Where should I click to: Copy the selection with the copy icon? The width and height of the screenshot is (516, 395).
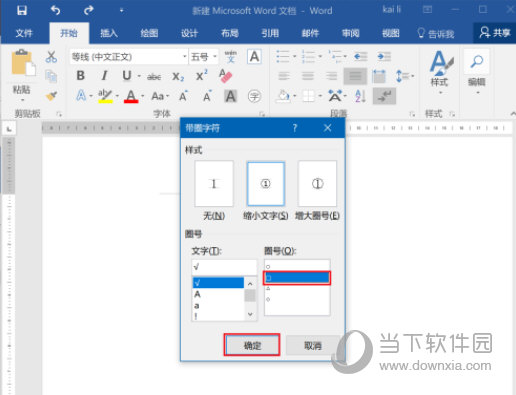click(51, 76)
